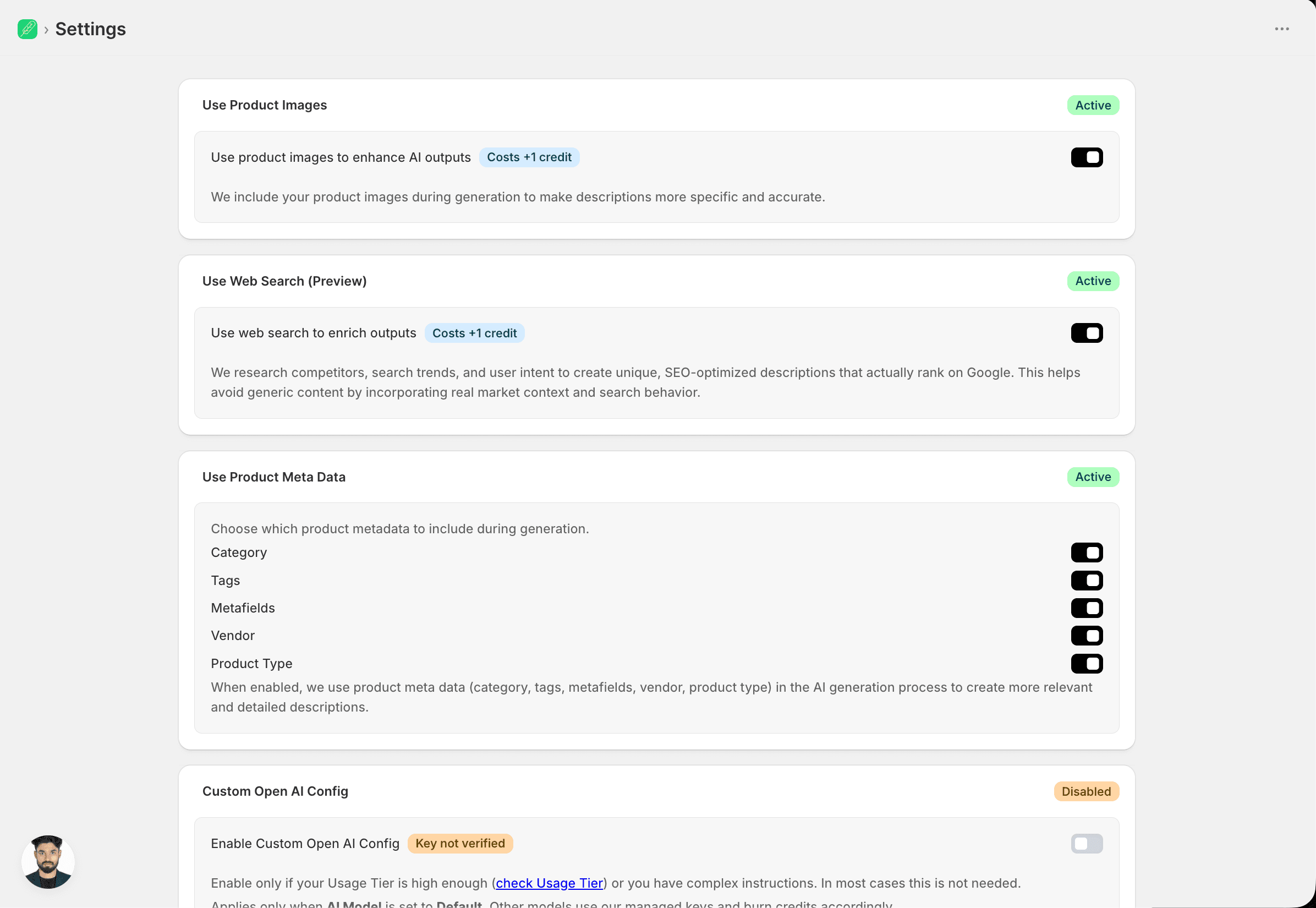Open the check Usage Tier link

[549, 883]
